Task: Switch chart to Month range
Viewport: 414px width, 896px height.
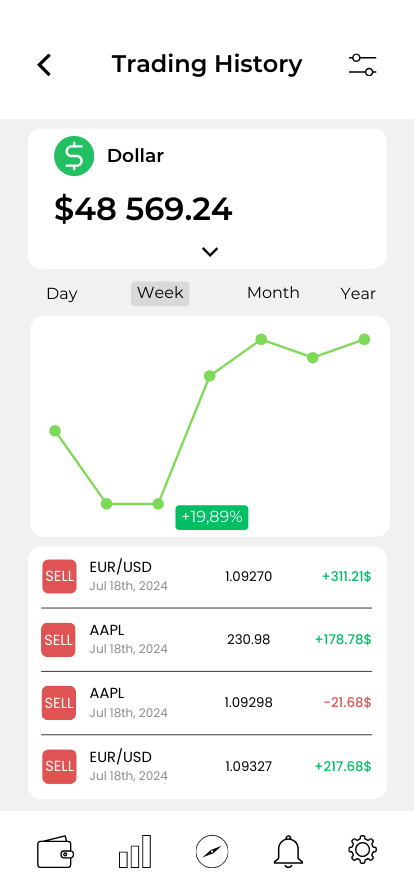Action: [273, 293]
